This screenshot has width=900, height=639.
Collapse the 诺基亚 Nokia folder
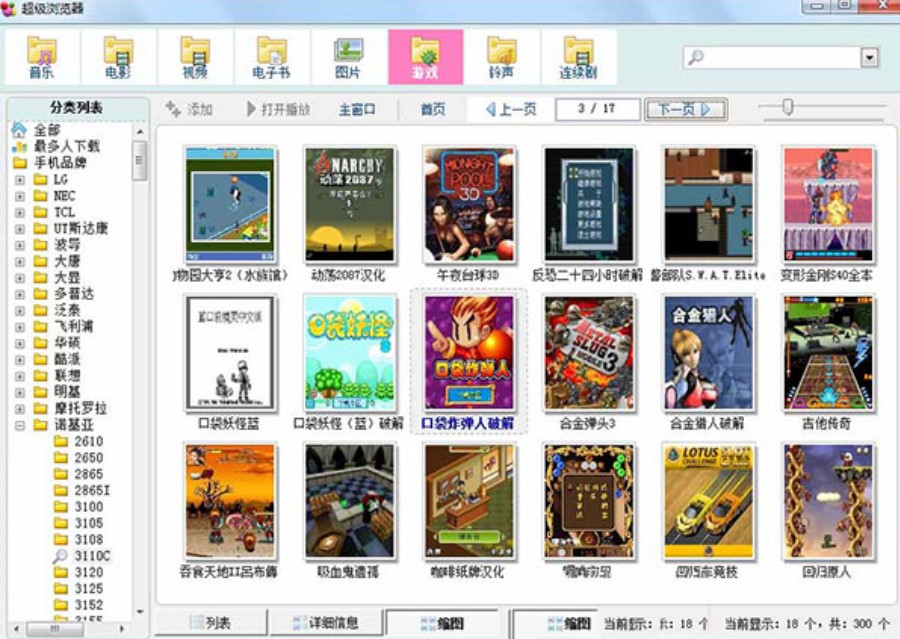click(x=20, y=425)
